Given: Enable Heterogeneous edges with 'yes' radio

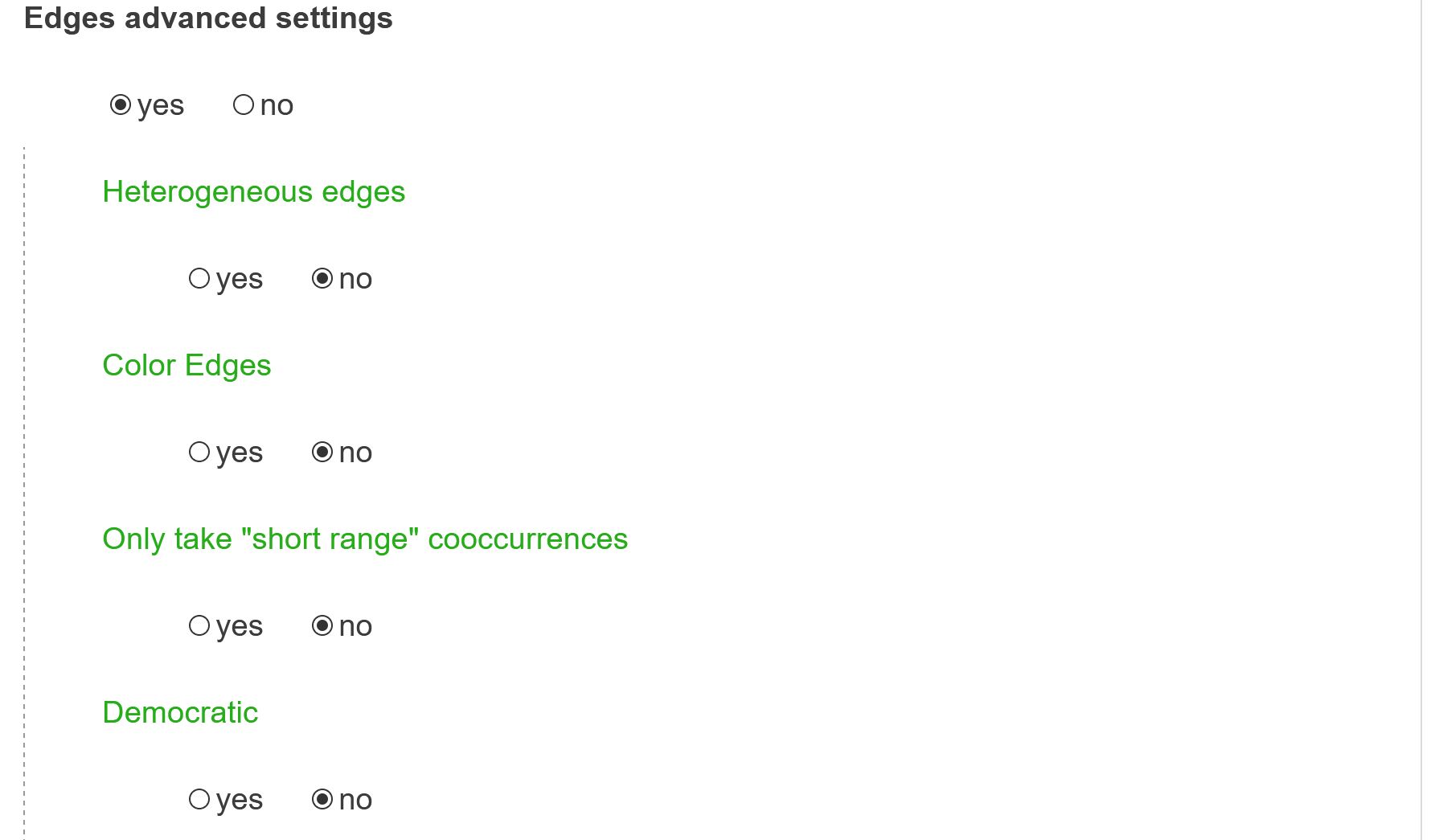Looking at the screenshot, I should [199, 279].
